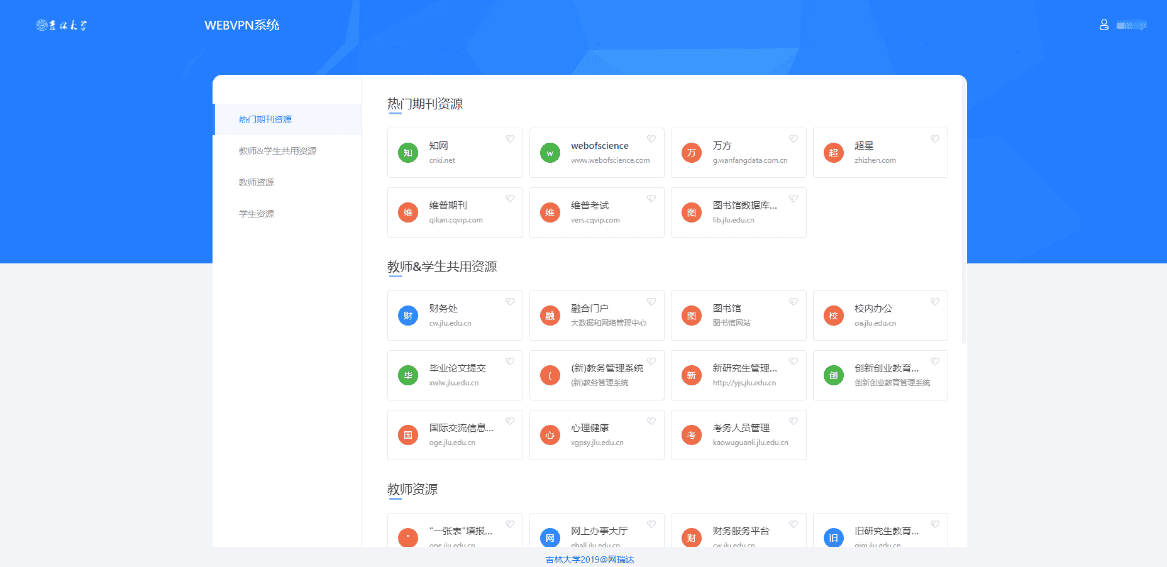Select 热门期刊资源 in the sidebar
This screenshot has height=567, width=1167.
287,120
